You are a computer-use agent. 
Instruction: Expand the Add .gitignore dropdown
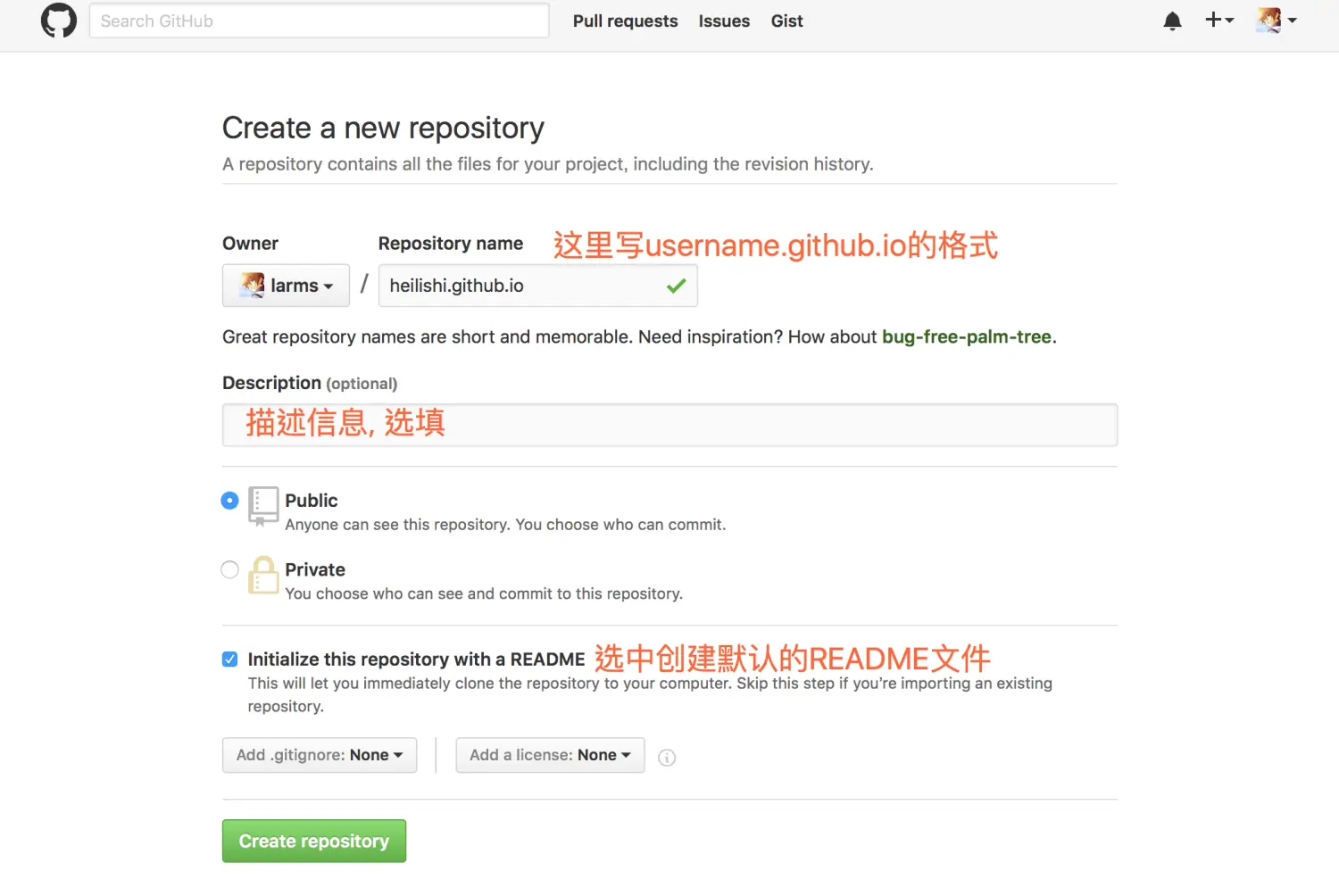click(320, 755)
